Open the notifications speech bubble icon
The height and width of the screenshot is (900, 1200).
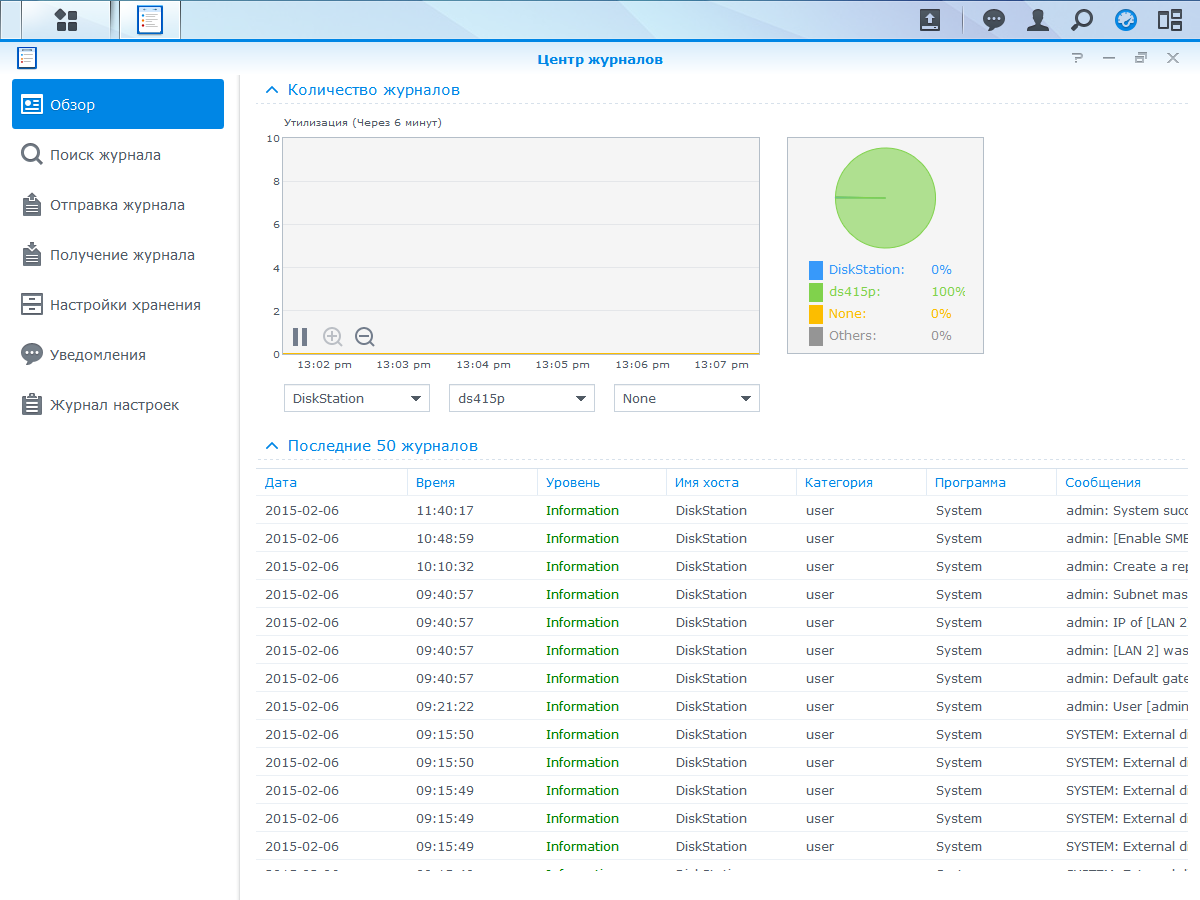point(993,20)
